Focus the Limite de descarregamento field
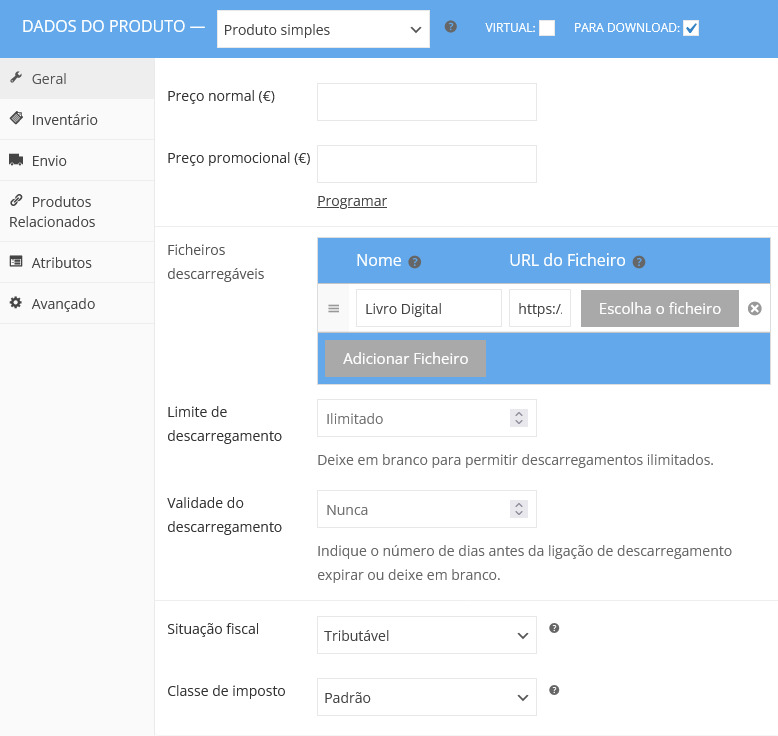This screenshot has height=736, width=778. (427, 418)
